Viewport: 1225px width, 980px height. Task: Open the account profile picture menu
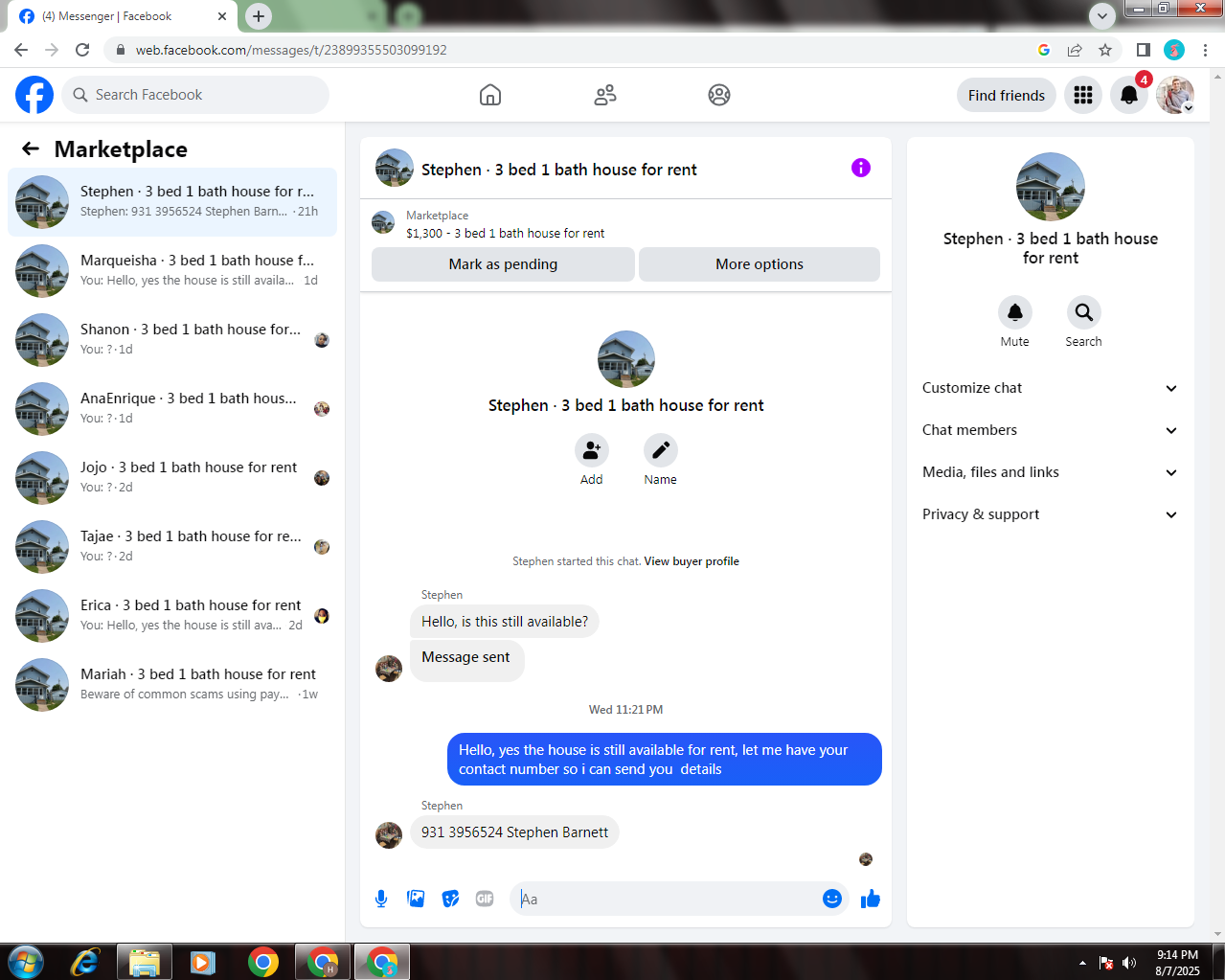[1175, 95]
